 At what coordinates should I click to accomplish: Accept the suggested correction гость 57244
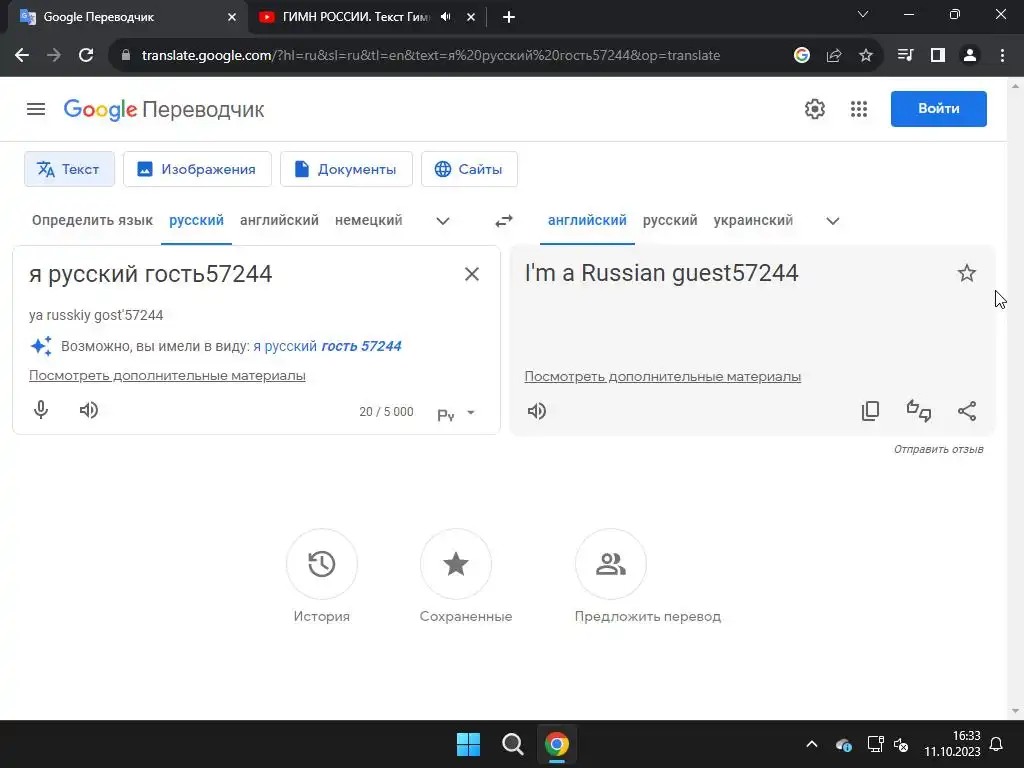point(361,346)
